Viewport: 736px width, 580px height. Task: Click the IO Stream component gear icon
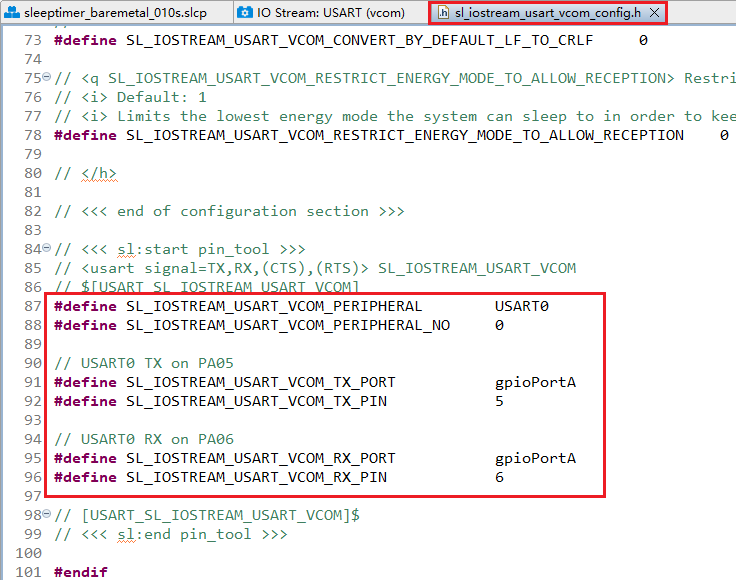pos(246,12)
